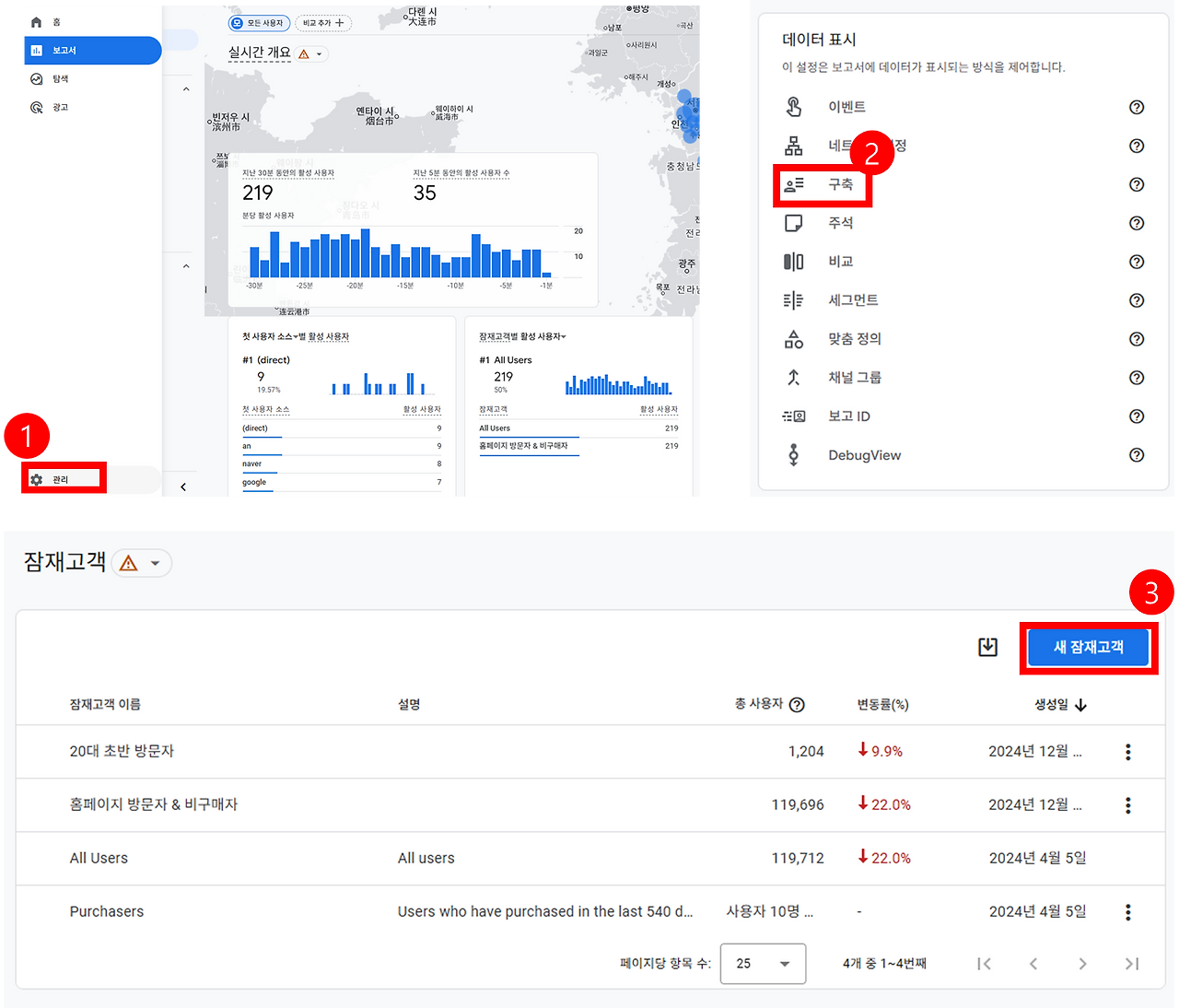The width and height of the screenshot is (1179, 1008).
Task: Open the DebugView menu label
Action: (864, 455)
